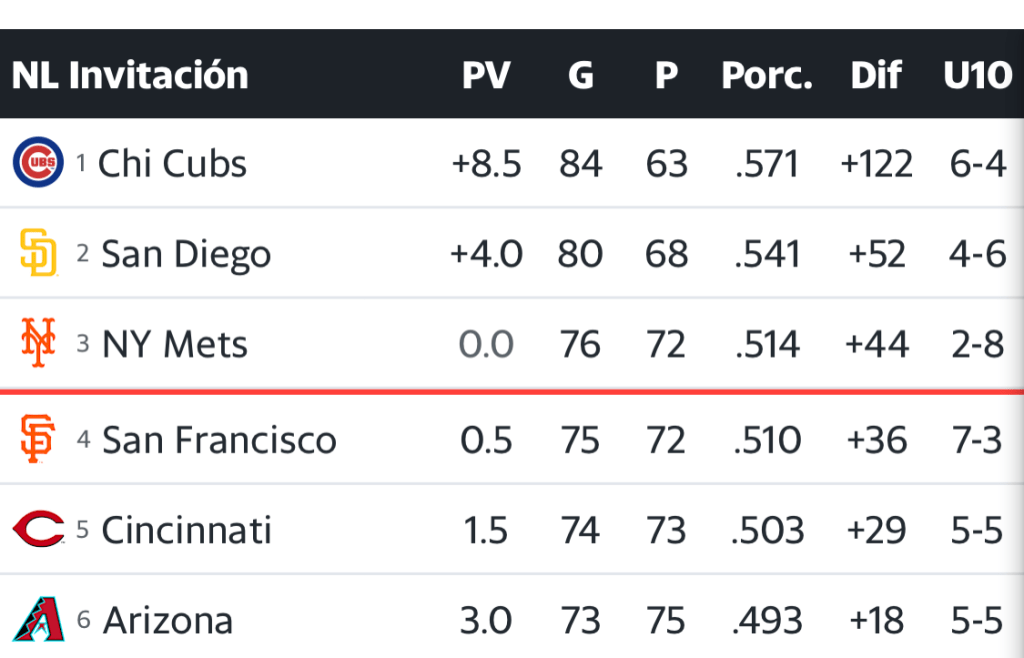Click the Cubs +122 run differential
Image resolution: width=1024 pixels, height=658 pixels.
877,164
